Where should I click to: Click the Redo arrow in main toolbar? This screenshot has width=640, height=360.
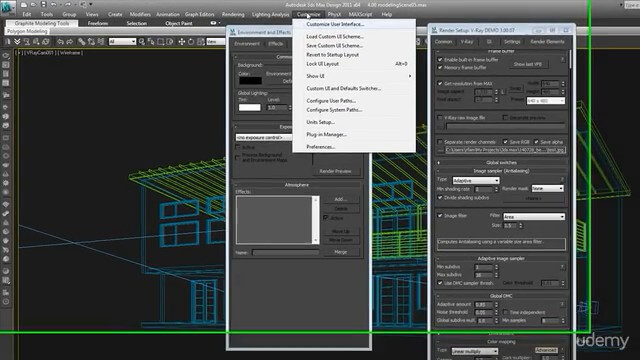pos(69,42)
